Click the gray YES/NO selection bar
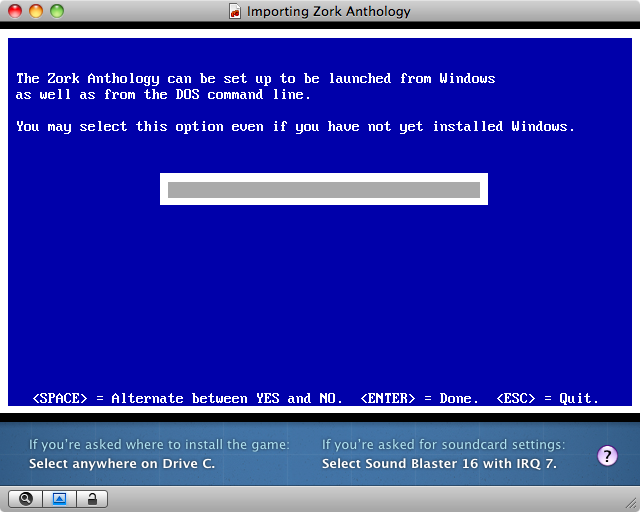 click(323, 190)
